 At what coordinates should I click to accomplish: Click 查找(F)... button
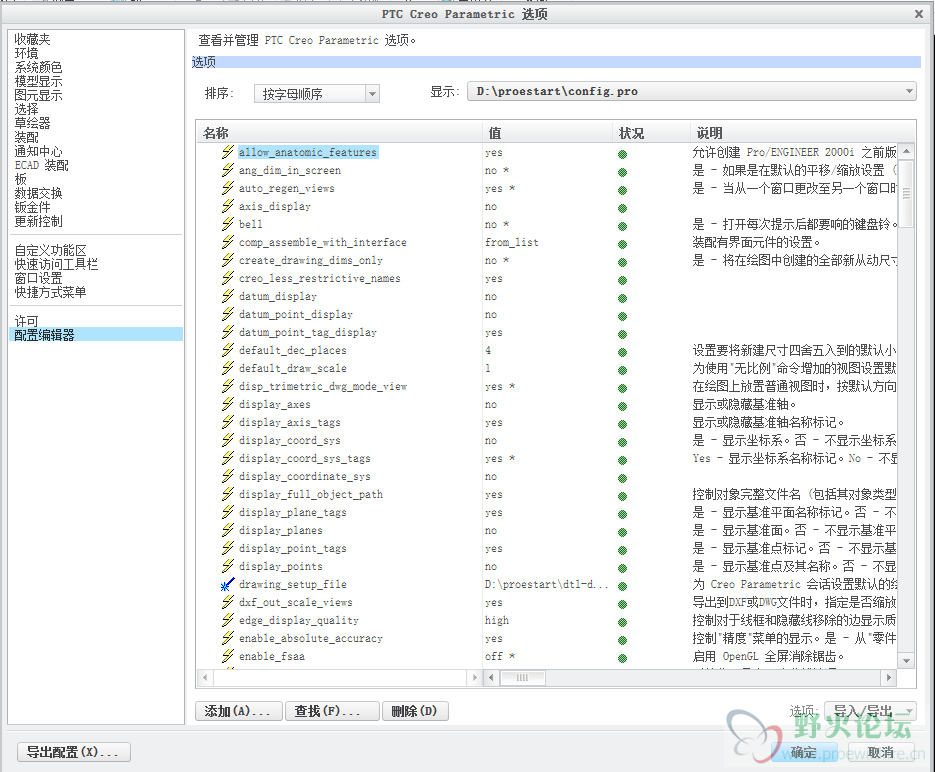(x=332, y=711)
